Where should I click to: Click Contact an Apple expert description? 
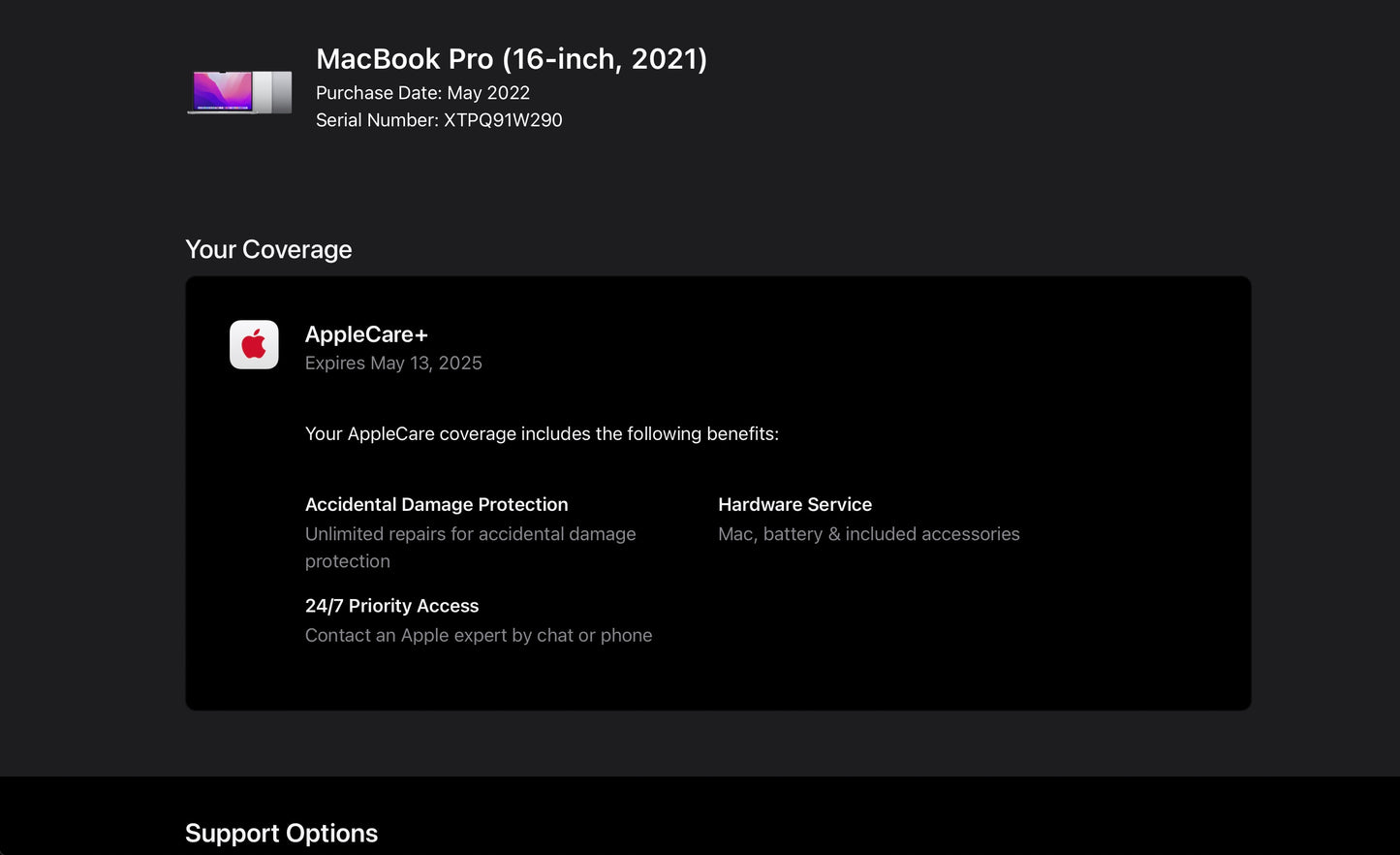(479, 635)
